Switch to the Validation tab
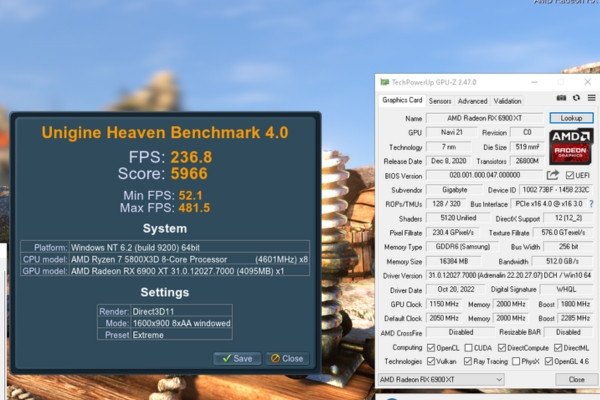This screenshot has width=600, height=400. pos(507,101)
